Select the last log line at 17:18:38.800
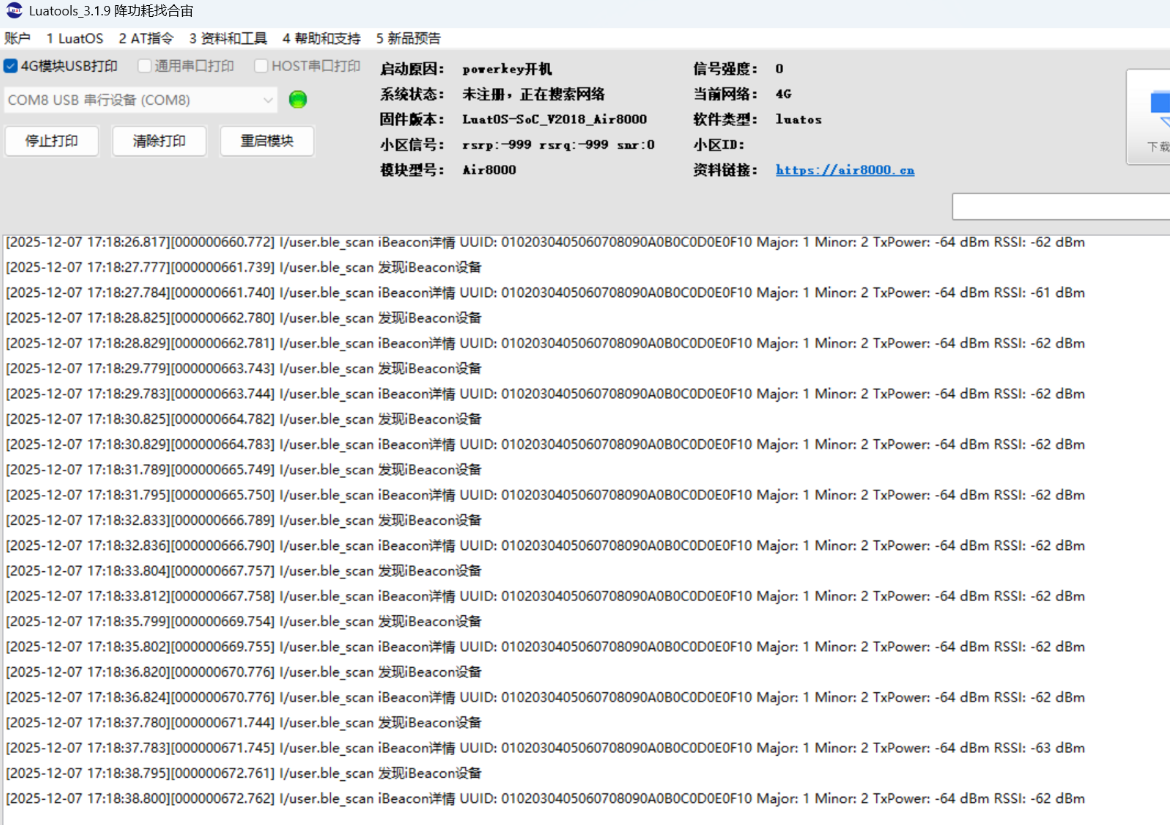 point(545,799)
